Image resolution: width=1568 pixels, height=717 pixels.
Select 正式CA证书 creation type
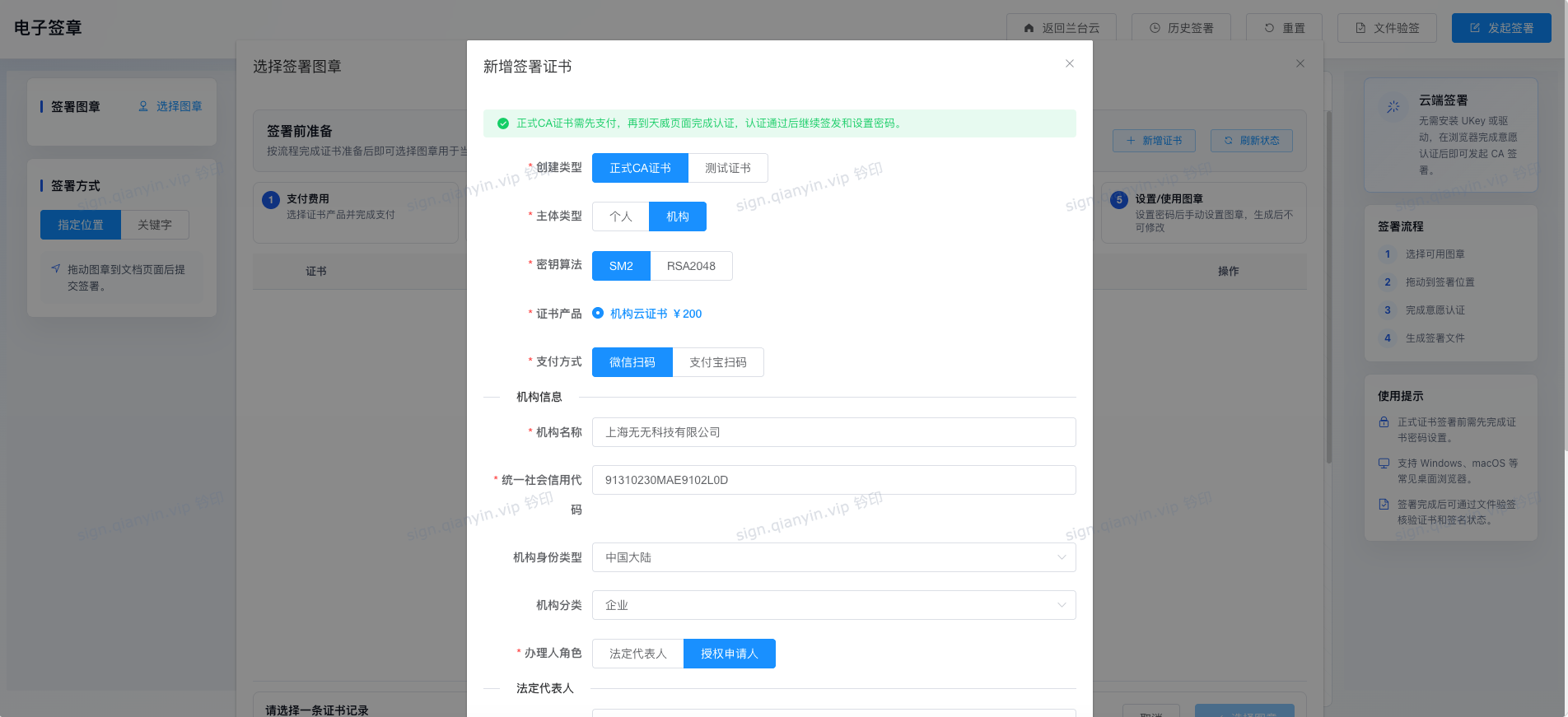(640, 168)
